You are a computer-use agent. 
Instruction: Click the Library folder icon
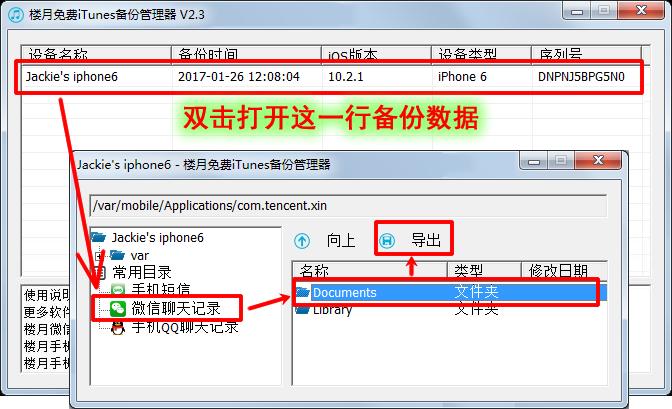point(302,309)
